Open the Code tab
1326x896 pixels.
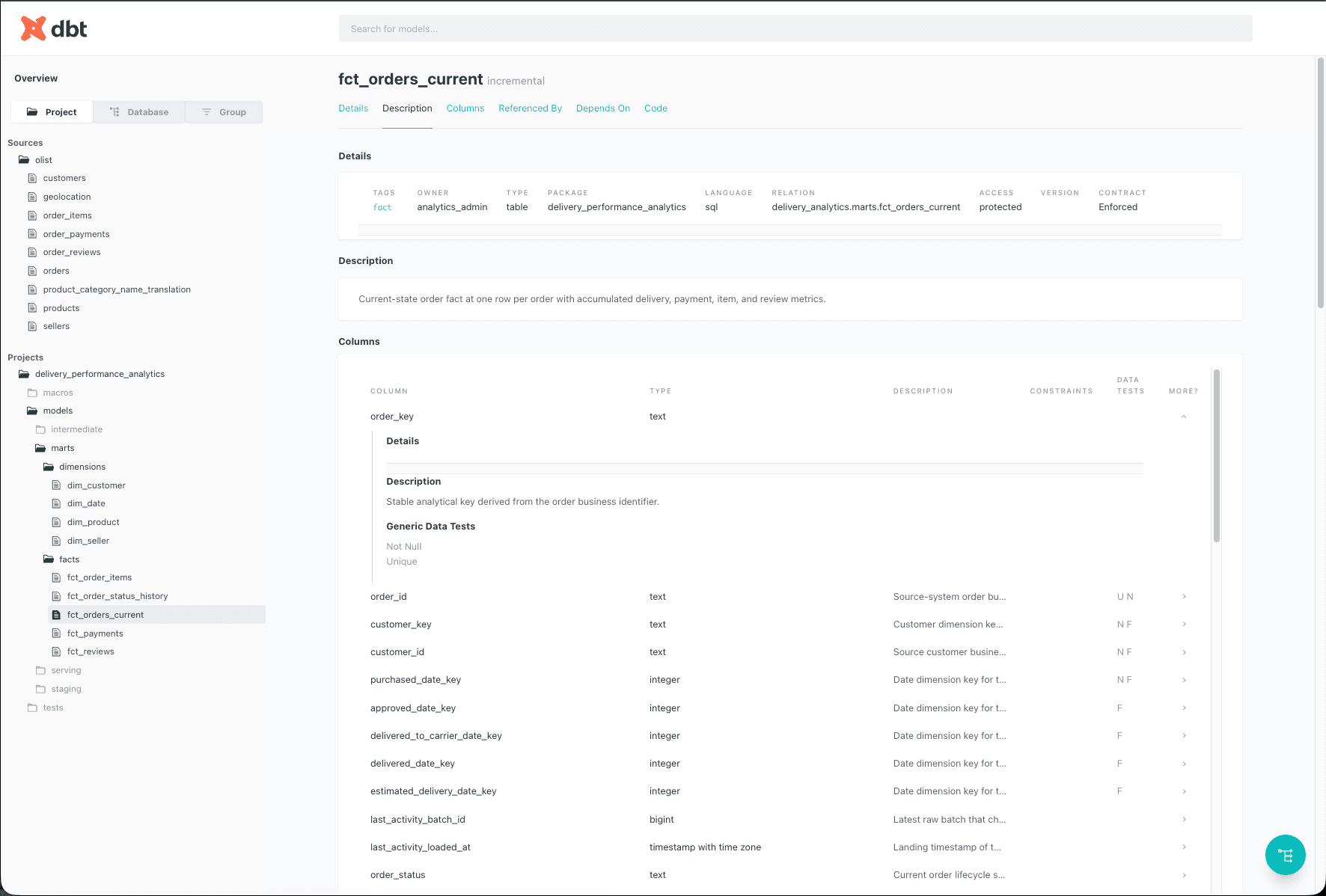[655, 108]
